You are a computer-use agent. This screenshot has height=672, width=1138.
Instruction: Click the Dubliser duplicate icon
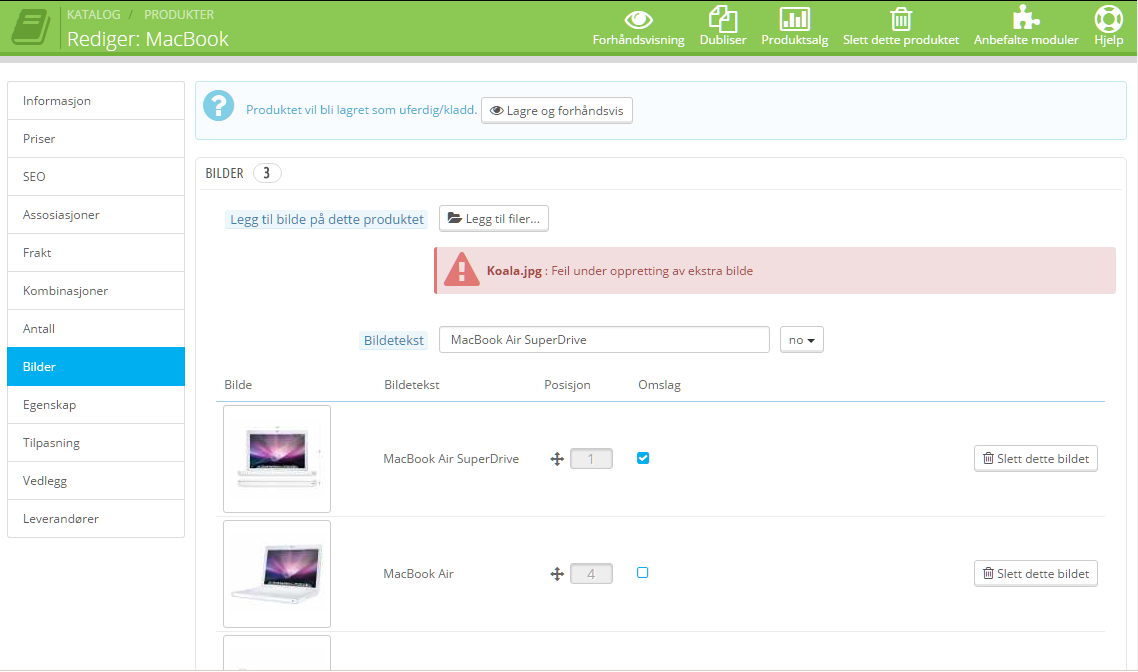pyautogui.click(x=722, y=19)
